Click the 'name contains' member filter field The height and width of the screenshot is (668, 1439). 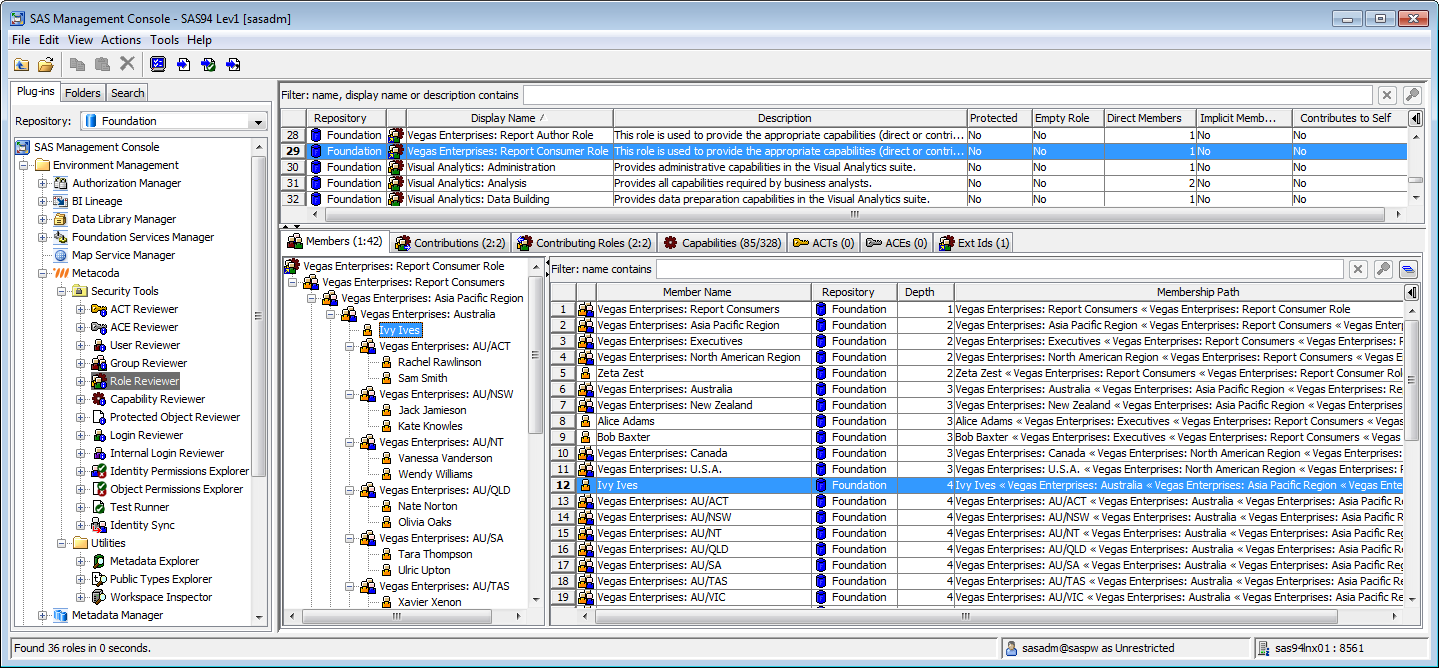(x=999, y=269)
